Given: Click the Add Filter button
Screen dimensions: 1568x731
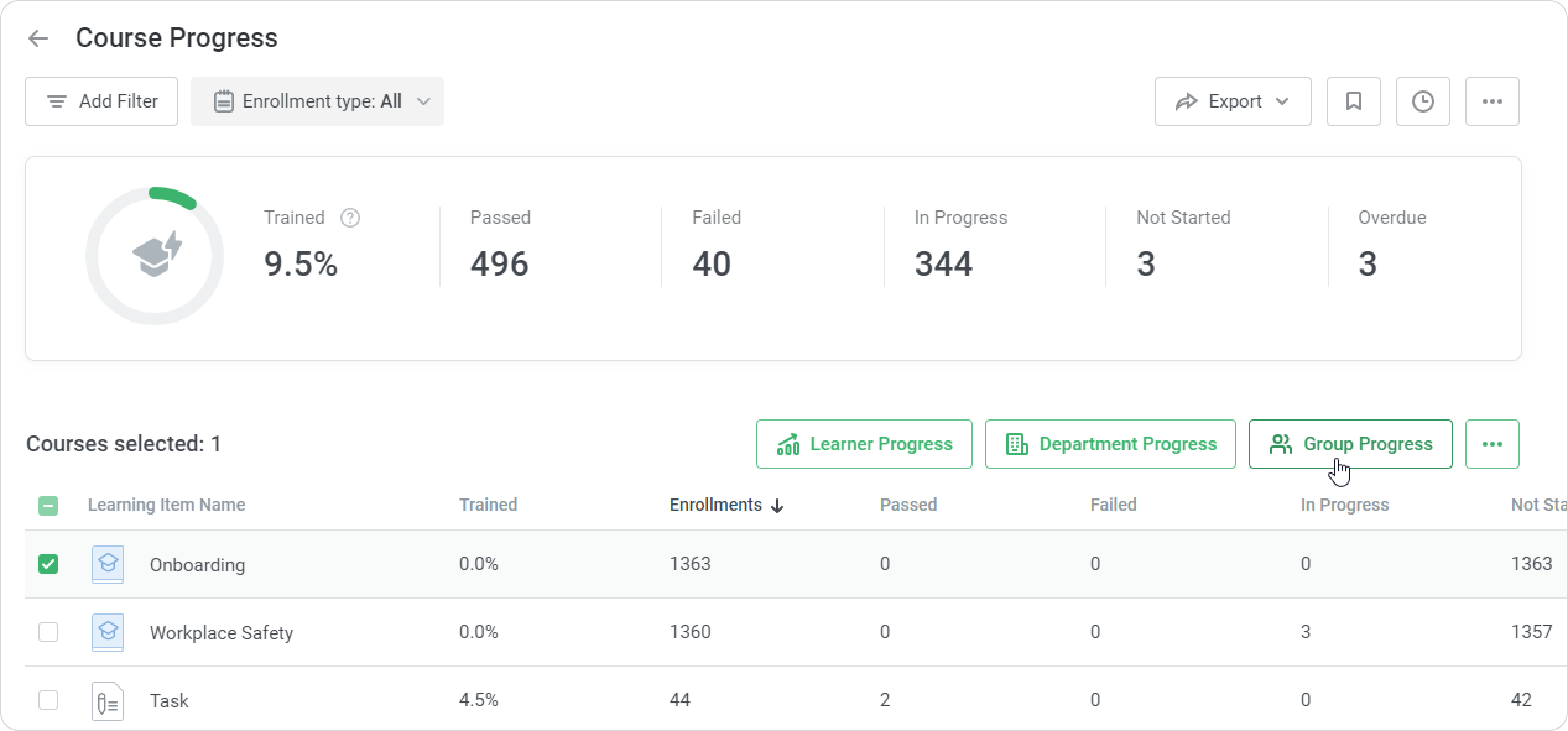Looking at the screenshot, I should coord(101,101).
